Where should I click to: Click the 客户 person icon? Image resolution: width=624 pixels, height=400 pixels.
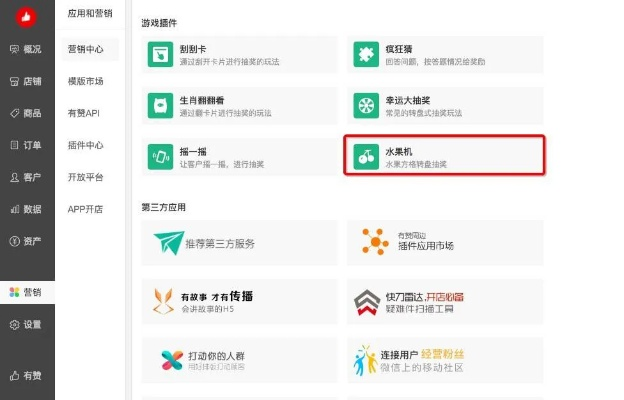point(14,178)
